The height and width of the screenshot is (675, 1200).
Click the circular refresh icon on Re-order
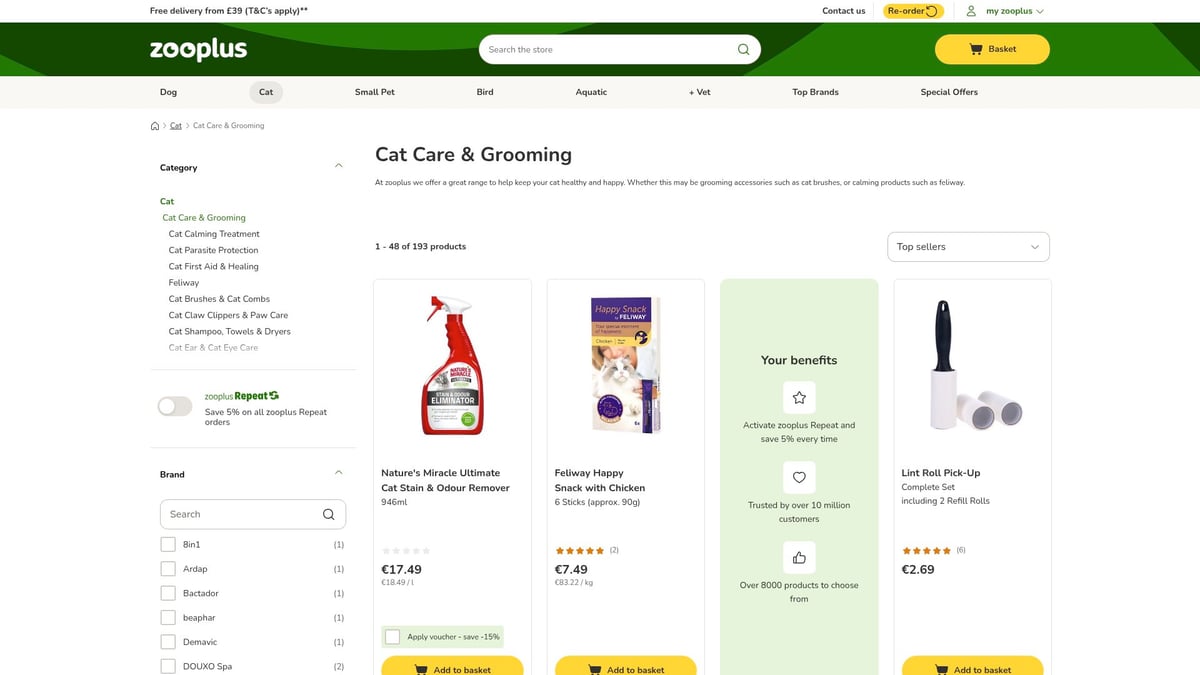pyautogui.click(x=929, y=11)
